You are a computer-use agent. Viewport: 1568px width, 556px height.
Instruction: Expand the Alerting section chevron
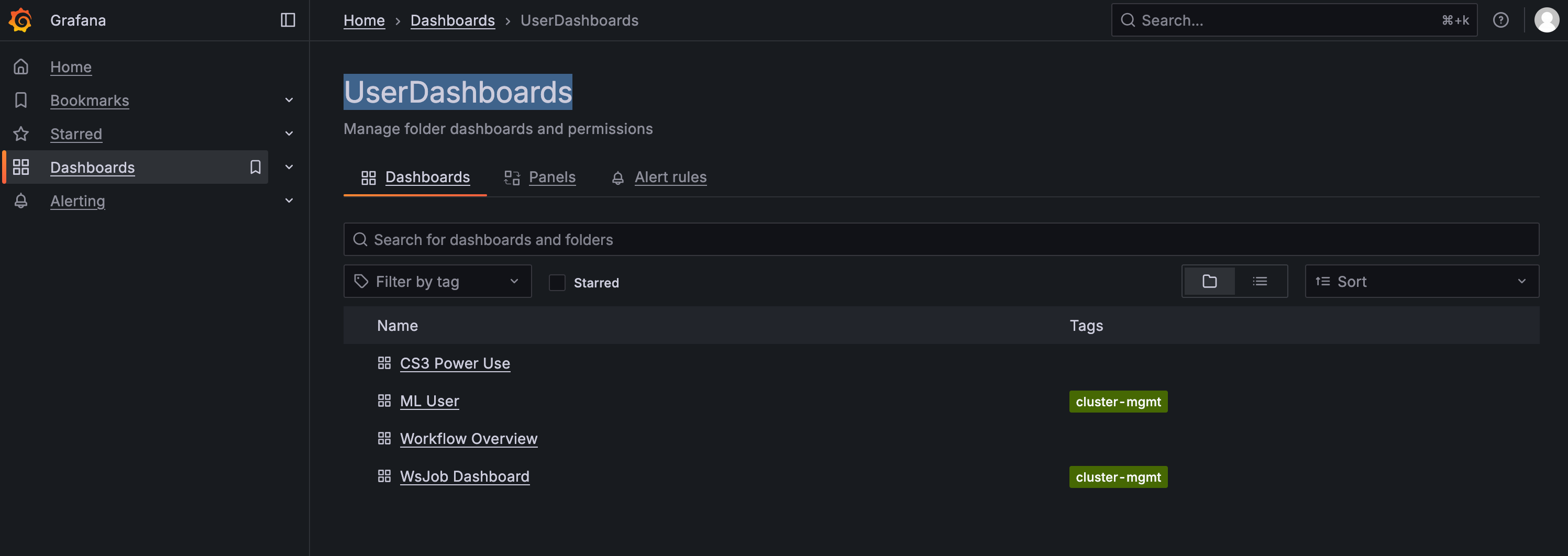(289, 200)
